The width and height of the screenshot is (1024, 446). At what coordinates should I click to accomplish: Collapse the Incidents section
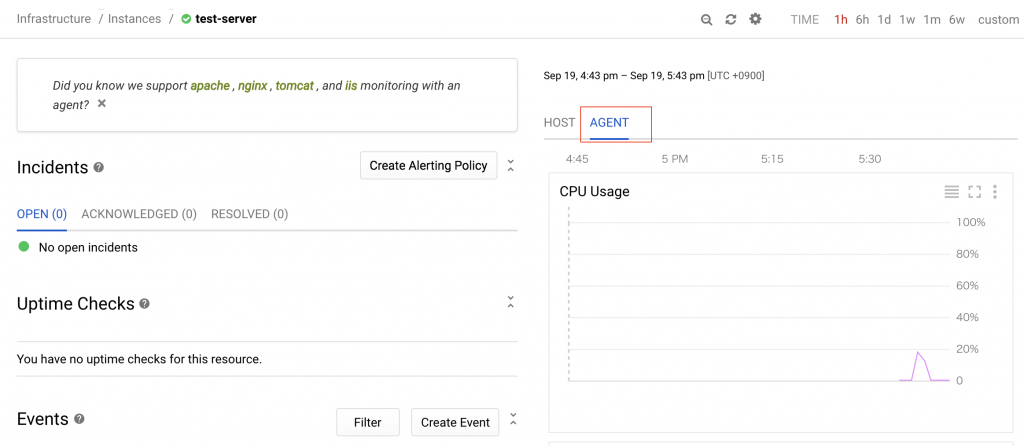pos(510,166)
